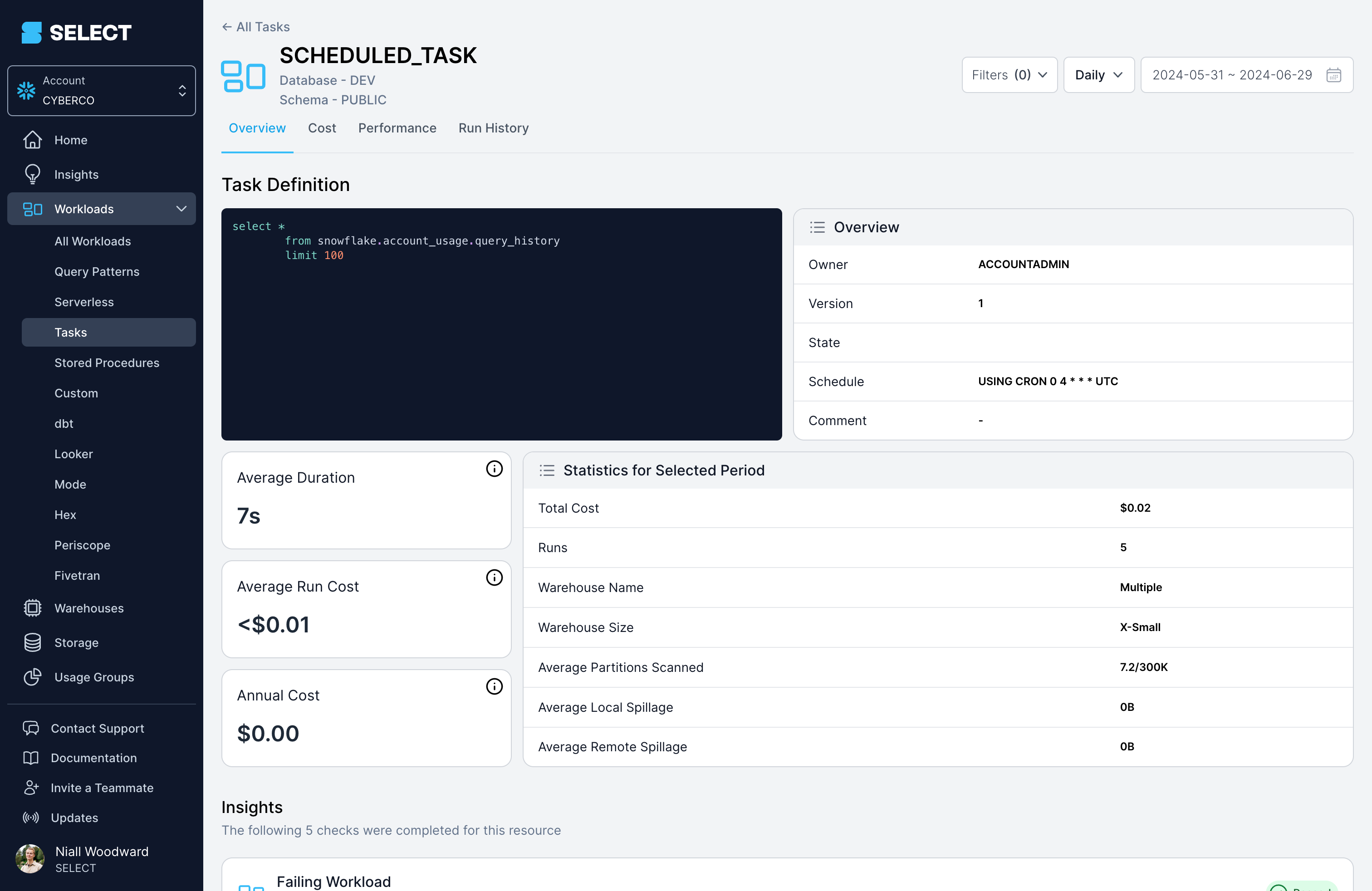Toggle the Performance tab view

[x=397, y=128]
